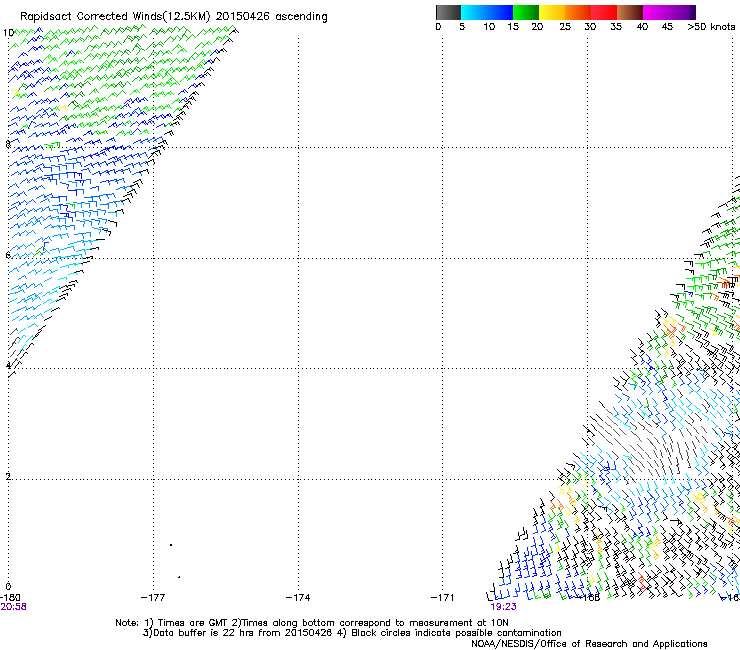Viewport: 740px width, 650px height.
Task: Click the latitude axis label '4'
Action: click(8, 366)
